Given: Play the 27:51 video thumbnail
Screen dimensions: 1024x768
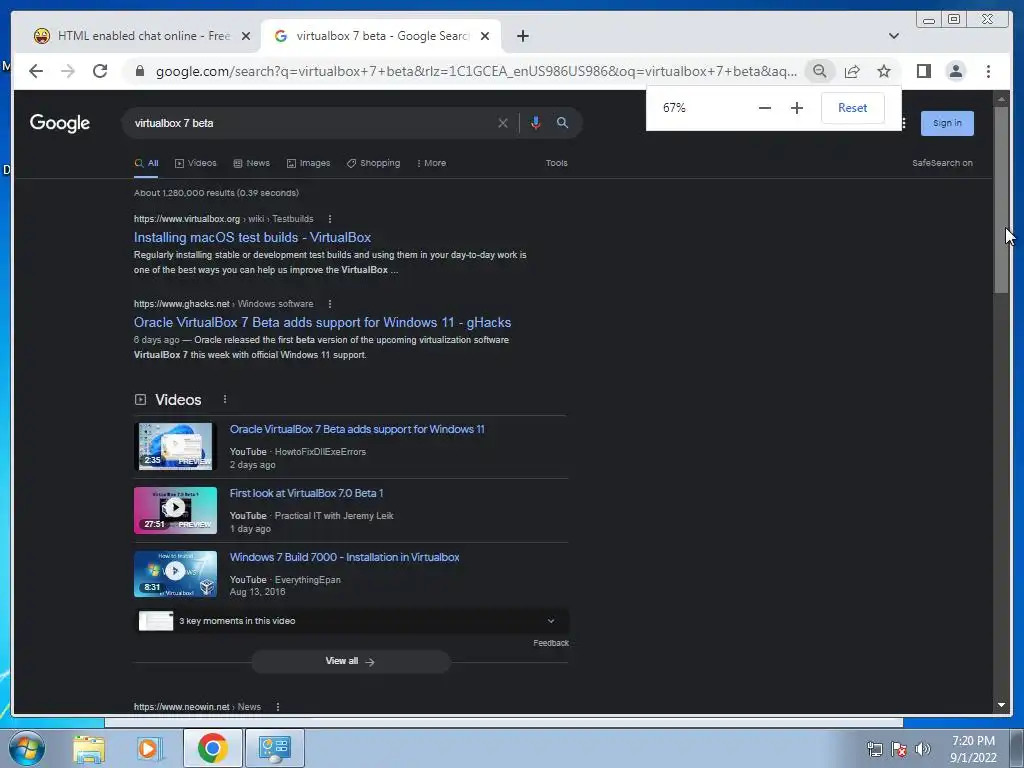Looking at the screenshot, I should (x=175, y=510).
